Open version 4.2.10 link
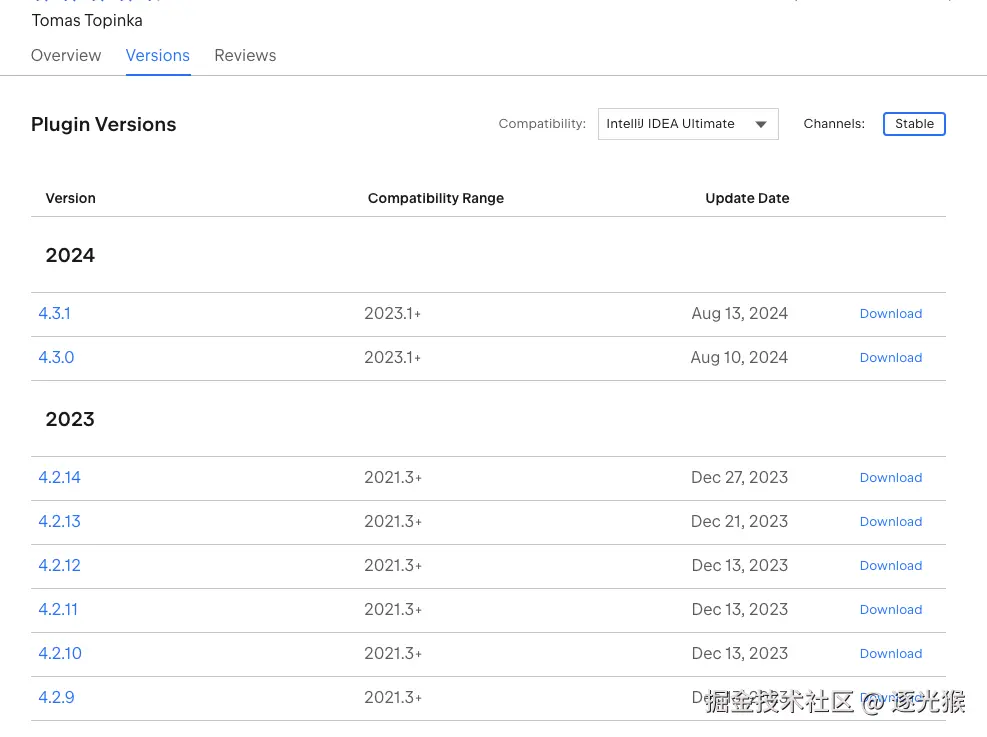This screenshot has width=987, height=737. click(60, 654)
